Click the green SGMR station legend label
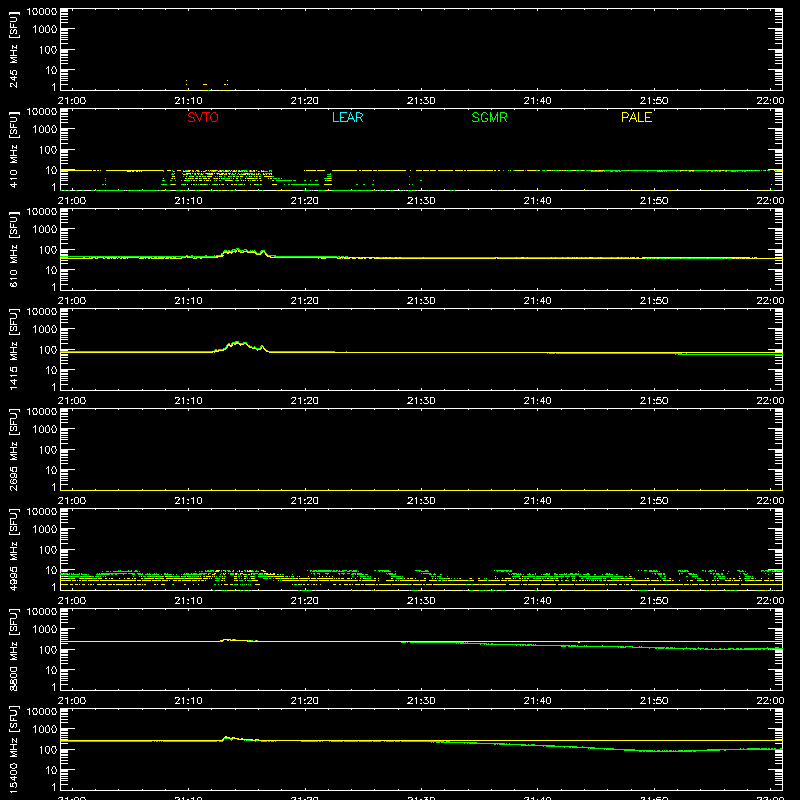 [x=489, y=117]
